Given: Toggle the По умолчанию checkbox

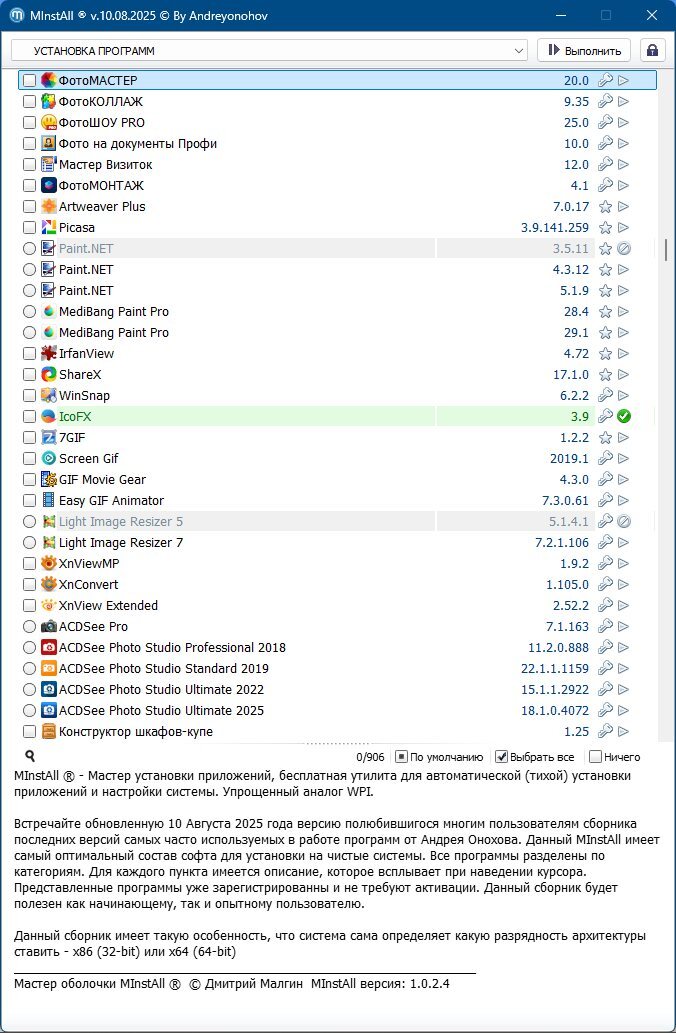Looking at the screenshot, I should pyautogui.click(x=401, y=757).
